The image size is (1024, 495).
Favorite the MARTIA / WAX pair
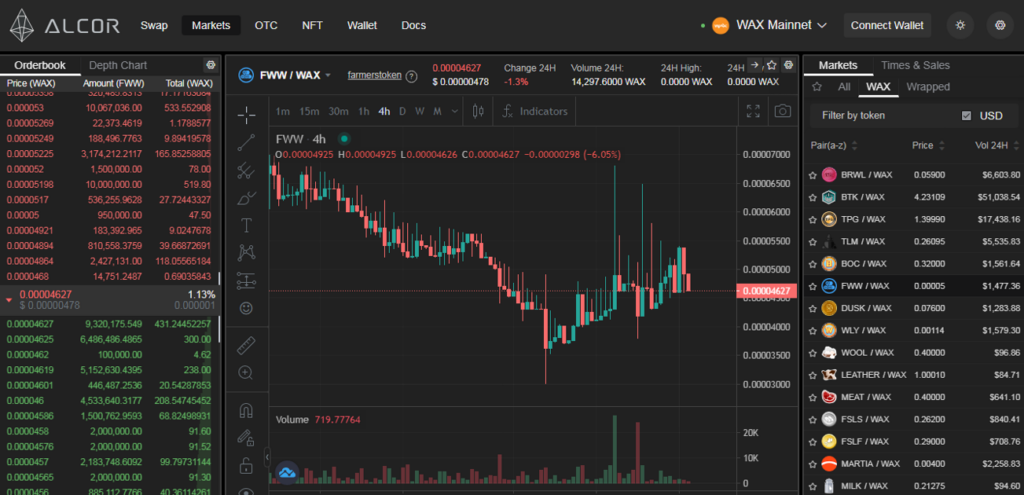click(812, 464)
